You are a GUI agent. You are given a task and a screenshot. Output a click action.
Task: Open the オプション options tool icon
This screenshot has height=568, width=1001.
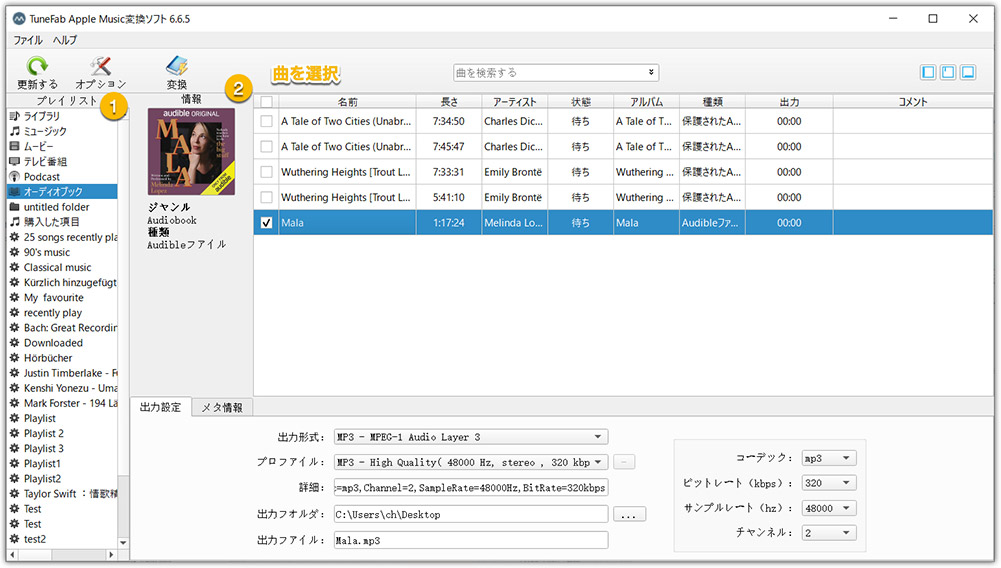coord(100,66)
